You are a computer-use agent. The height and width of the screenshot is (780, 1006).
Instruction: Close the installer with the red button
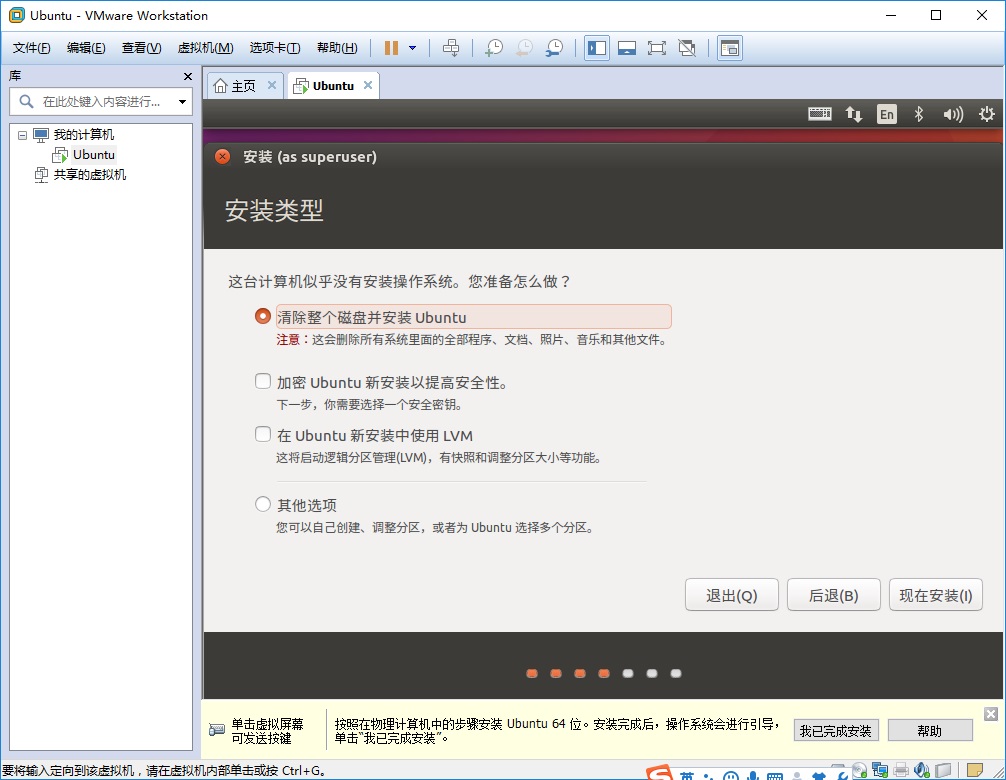(223, 157)
